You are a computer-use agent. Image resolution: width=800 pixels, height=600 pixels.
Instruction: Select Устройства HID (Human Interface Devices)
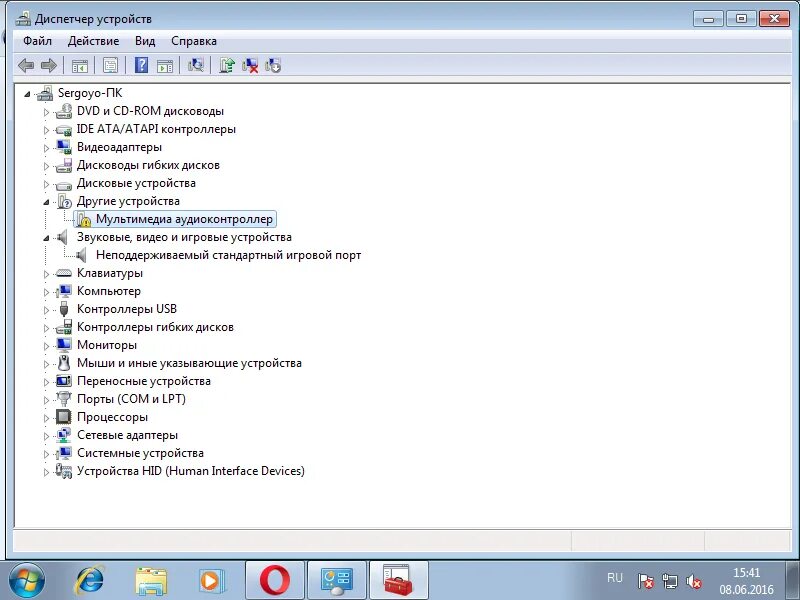point(191,471)
